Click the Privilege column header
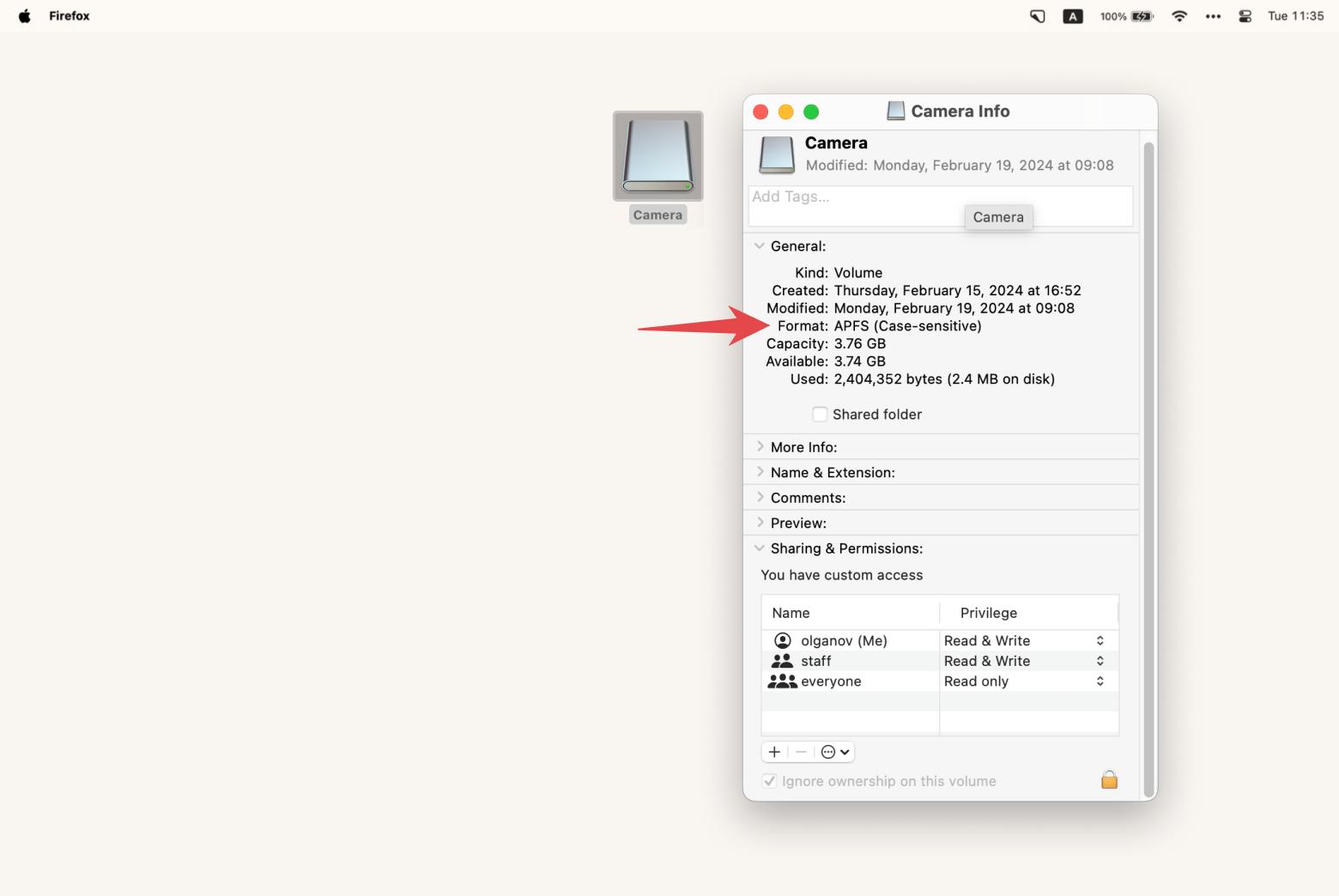 tap(989, 613)
